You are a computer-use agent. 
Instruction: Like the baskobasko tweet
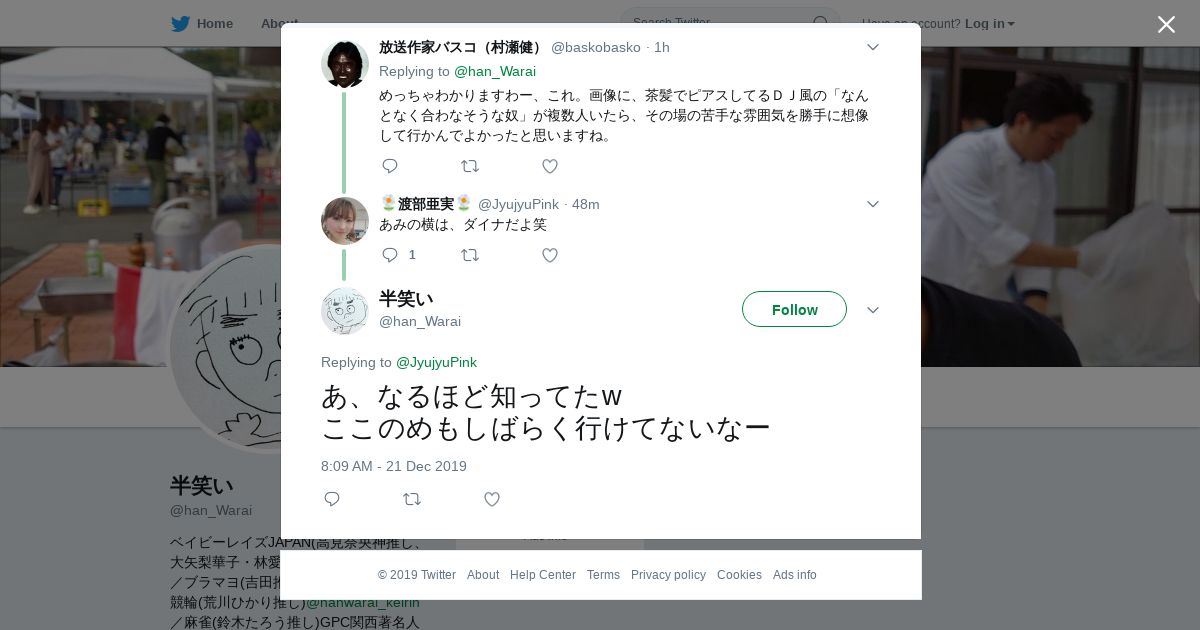tap(550, 166)
